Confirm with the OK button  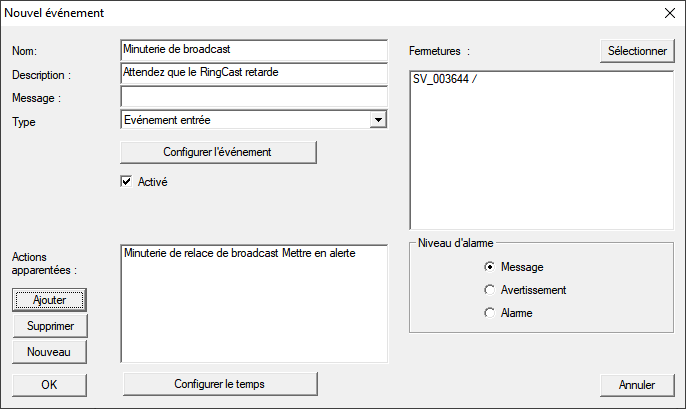pos(50,384)
